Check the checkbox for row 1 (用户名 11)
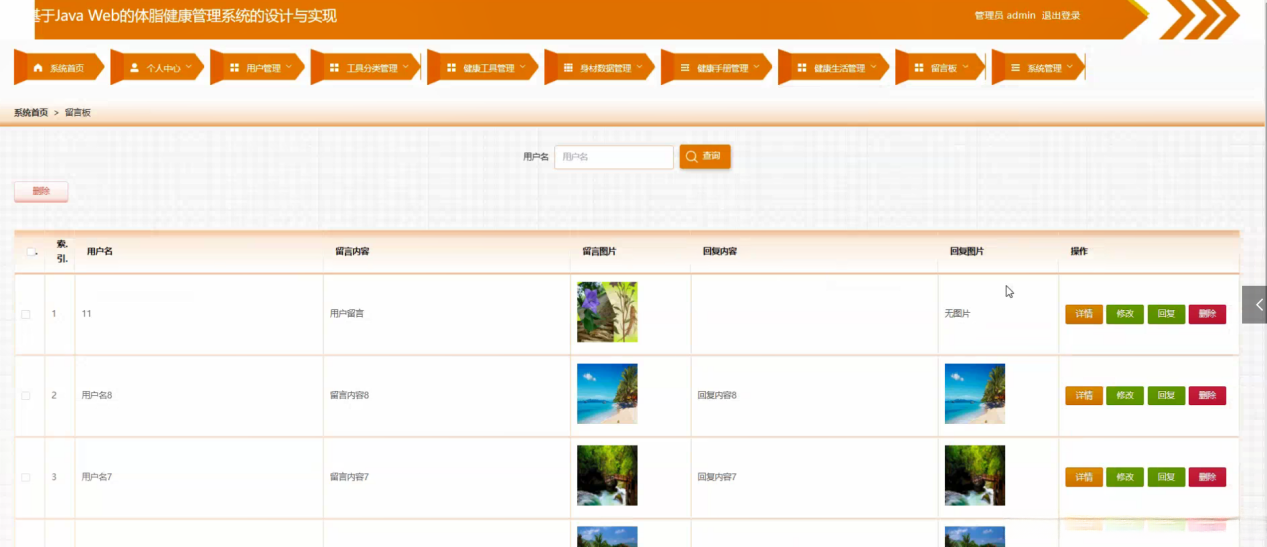 26,314
